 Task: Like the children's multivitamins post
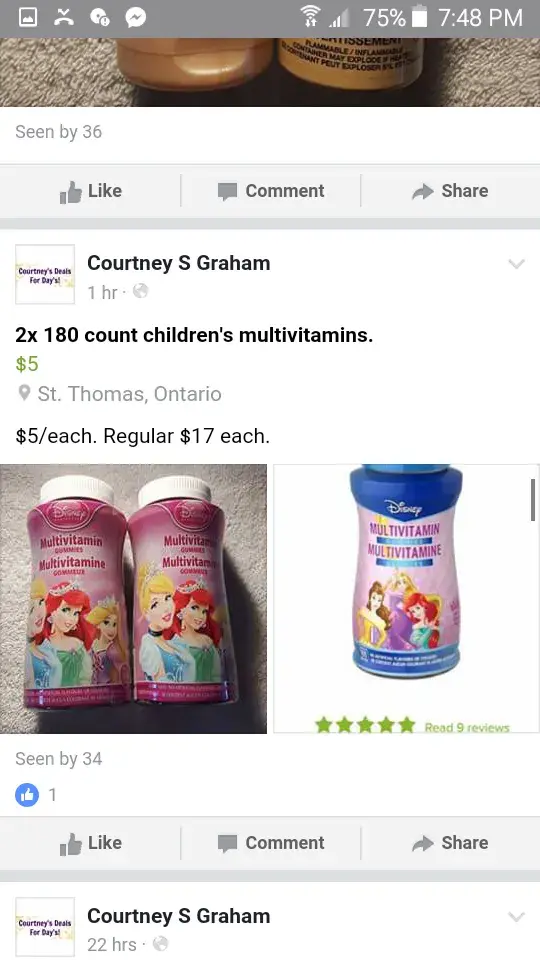[91, 843]
